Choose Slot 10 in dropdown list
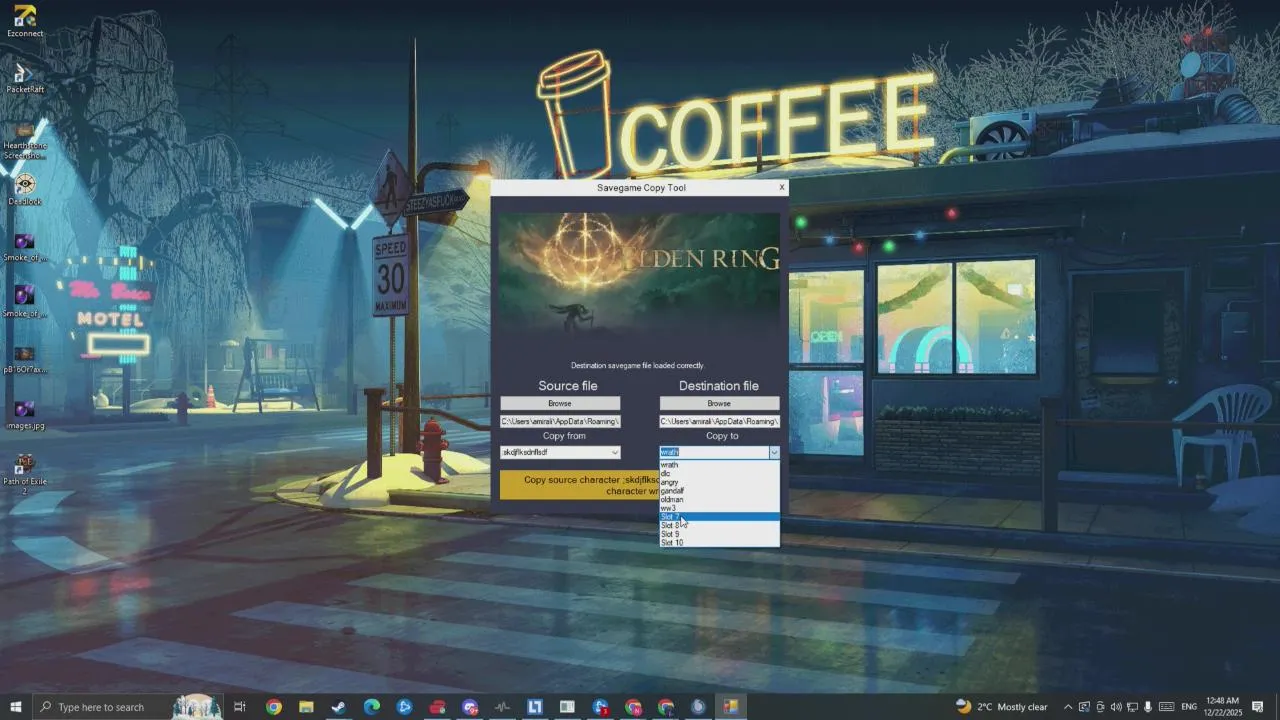 (719, 542)
